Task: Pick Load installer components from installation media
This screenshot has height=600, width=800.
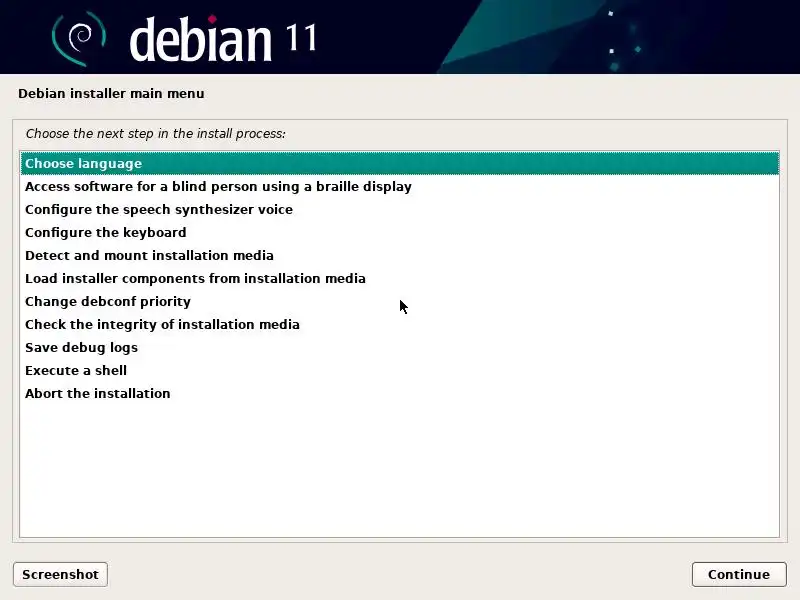Action: click(x=400, y=278)
